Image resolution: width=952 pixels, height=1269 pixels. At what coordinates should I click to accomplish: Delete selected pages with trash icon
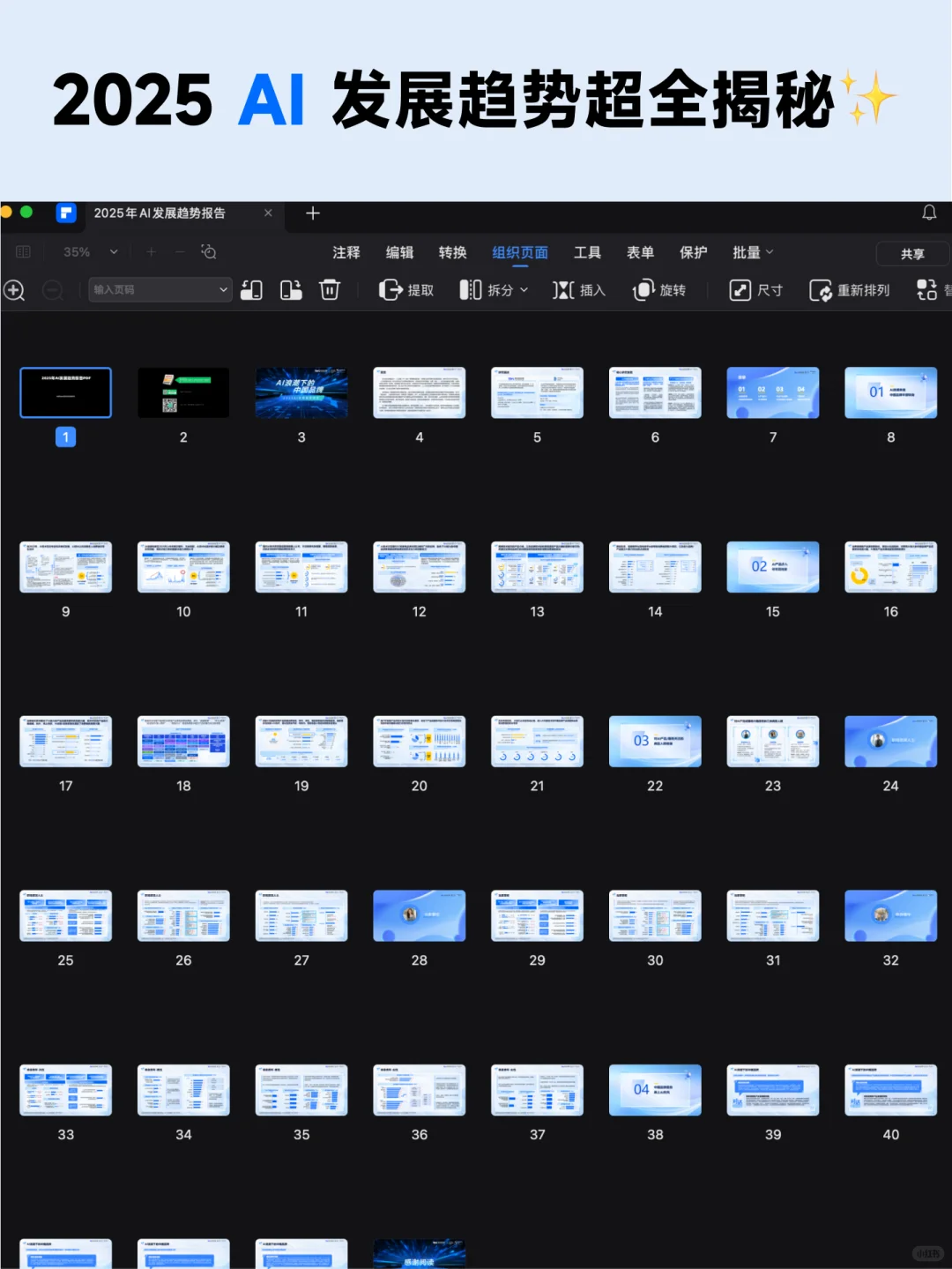[x=330, y=290]
